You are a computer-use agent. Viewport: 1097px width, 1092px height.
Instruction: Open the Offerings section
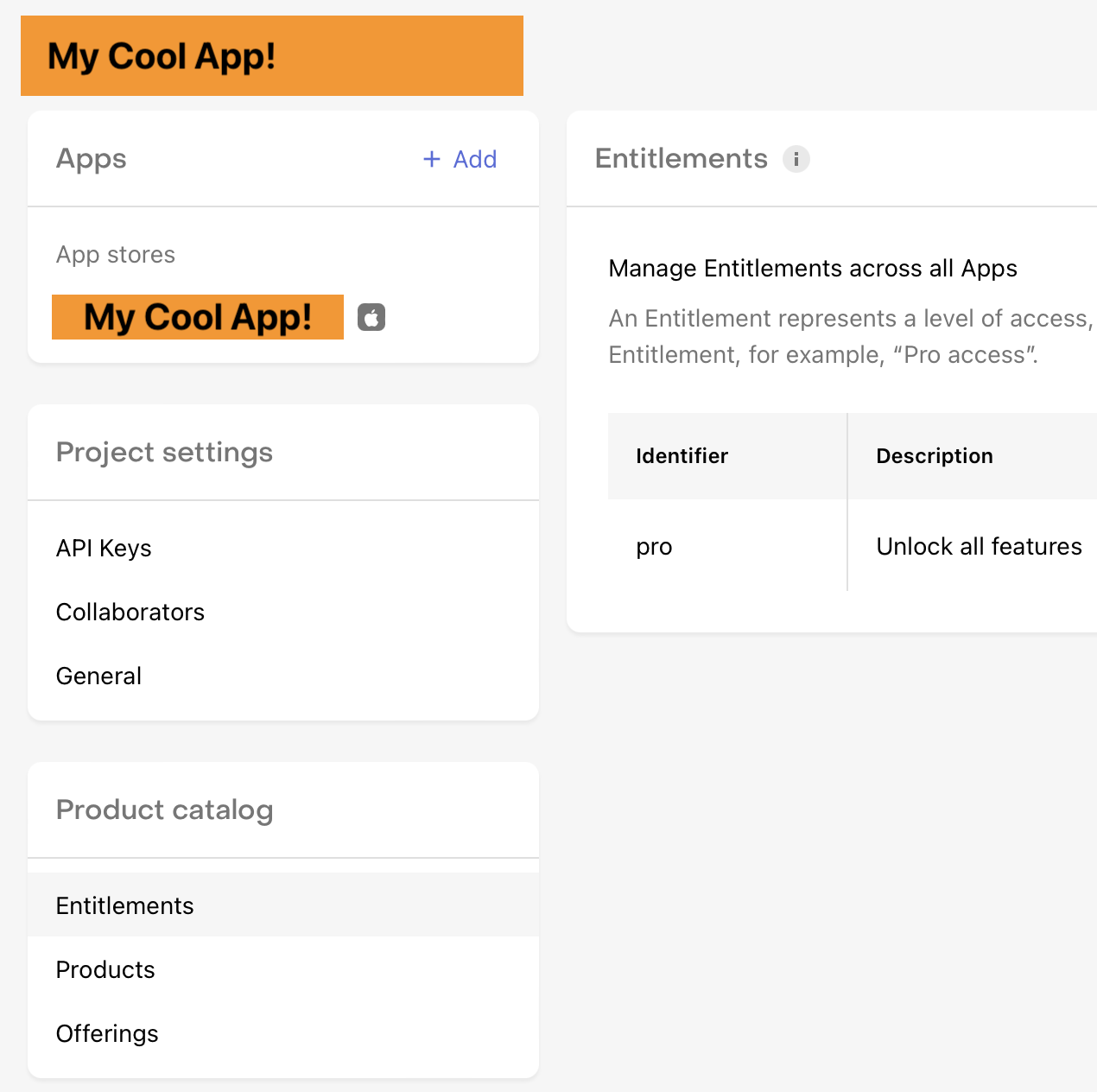[x=107, y=1034]
